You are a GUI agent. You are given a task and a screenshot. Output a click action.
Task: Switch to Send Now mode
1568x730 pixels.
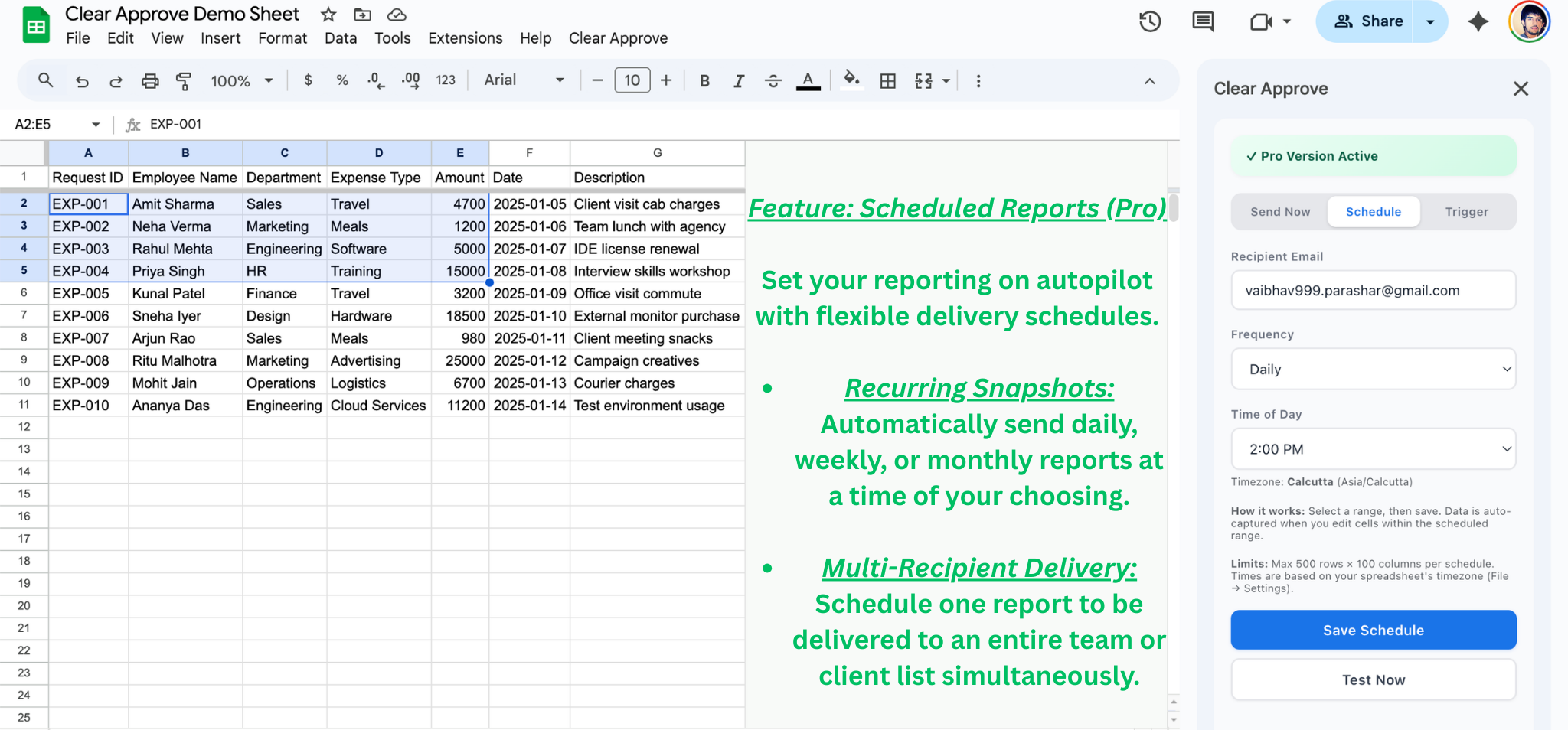click(1279, 211)
